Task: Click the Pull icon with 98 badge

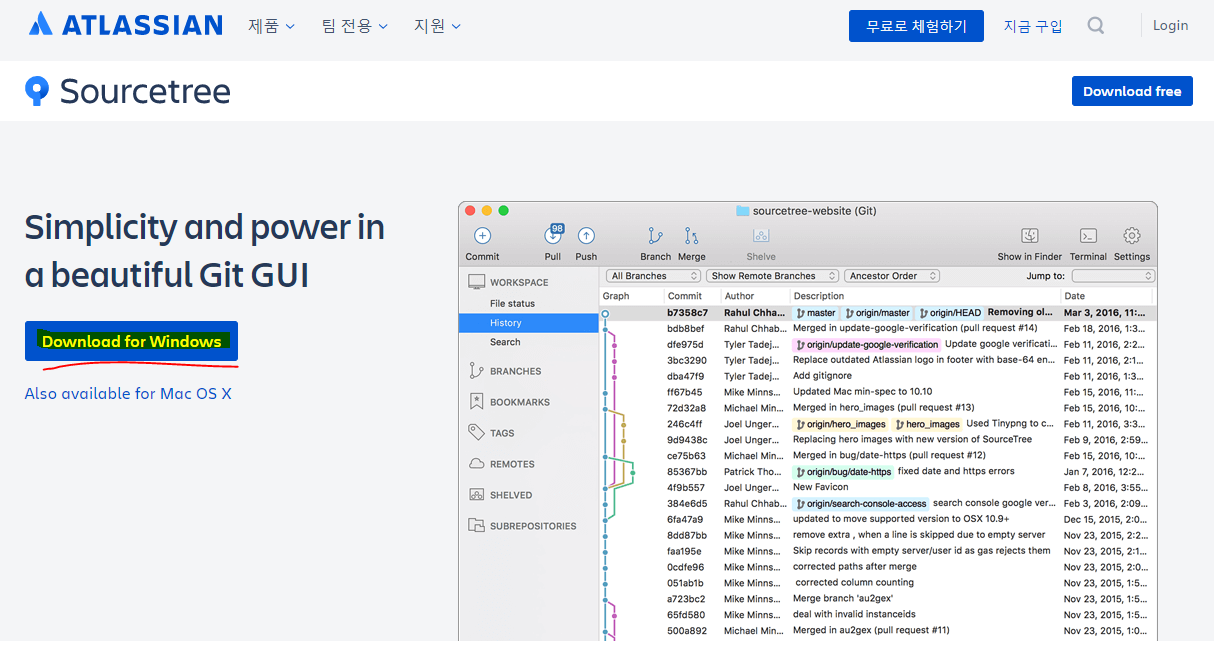Action: 553,235
